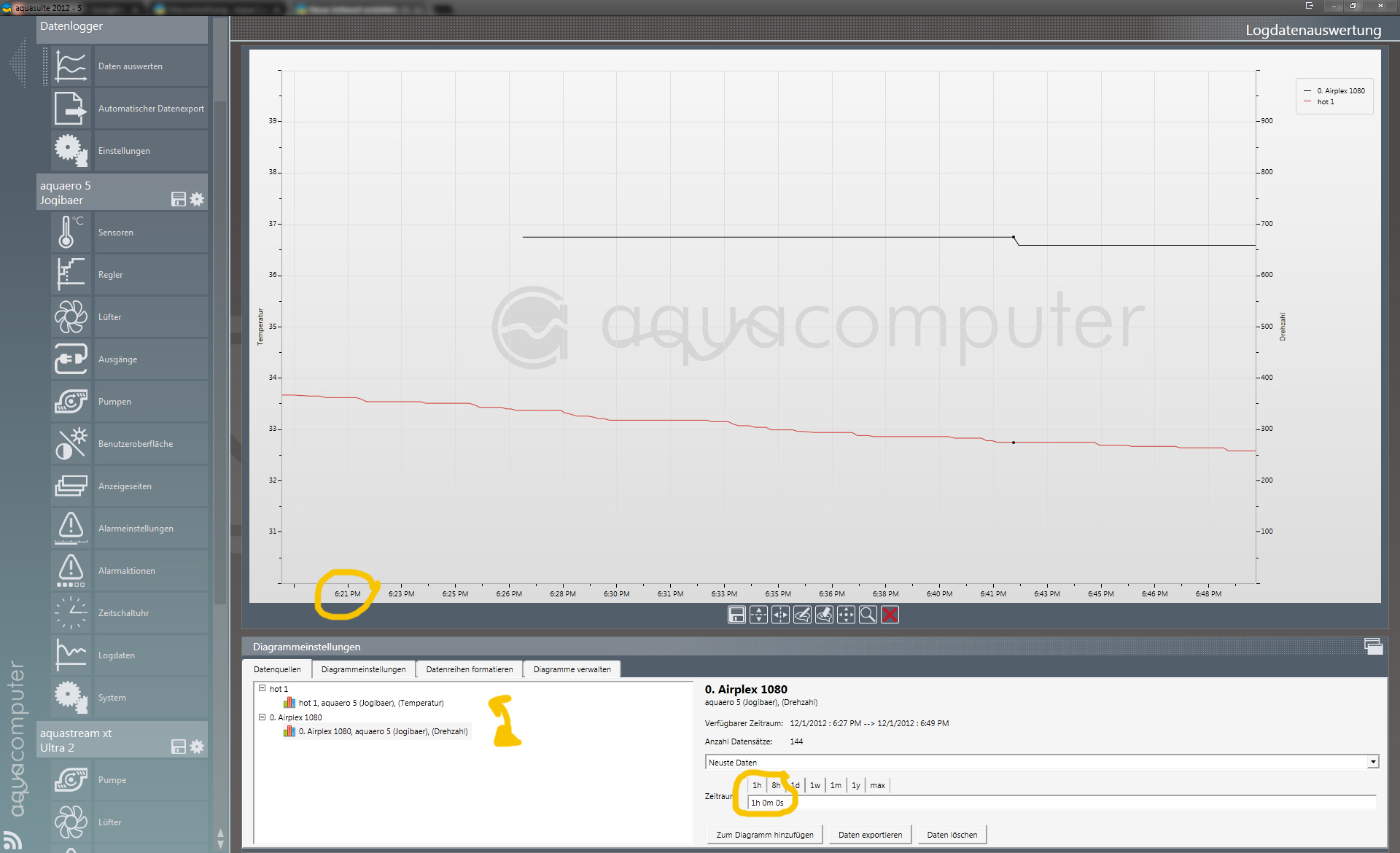Open the Zeitschaltuhr timer page
This screenshot has width=1400, height=853.
(130, 613)
